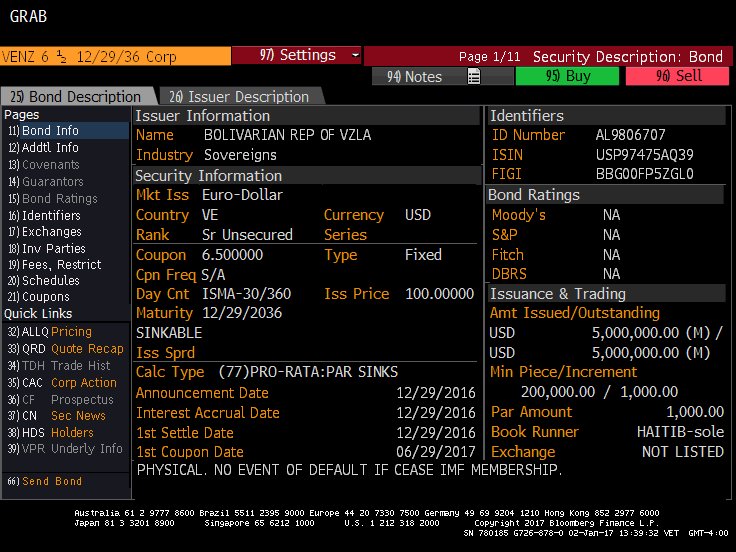Click the SINKABLE label
Screen dimensions: 736x552
coord(169,333)
